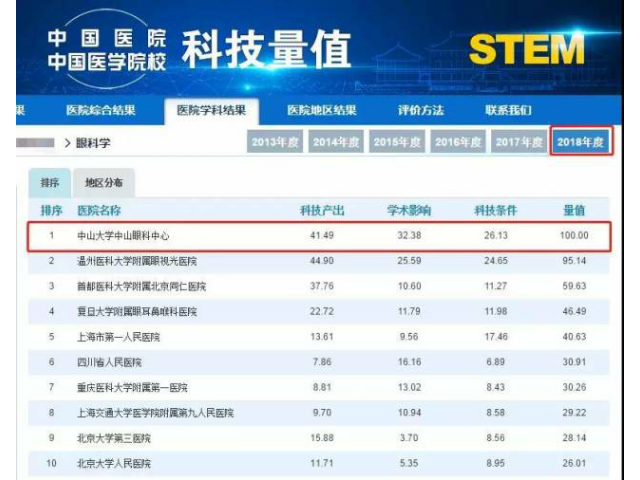The image size is (640, 480).
Task: Click 四川省人民医院 row name
Action: [109, 362]
